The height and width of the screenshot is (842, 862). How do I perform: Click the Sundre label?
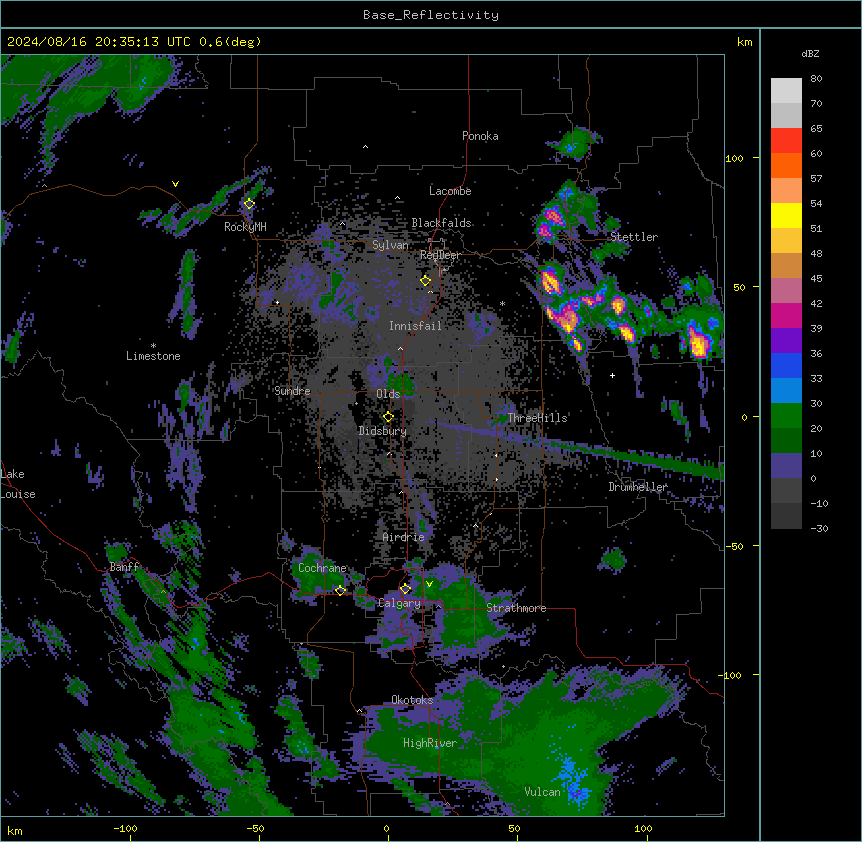[292, 391]
